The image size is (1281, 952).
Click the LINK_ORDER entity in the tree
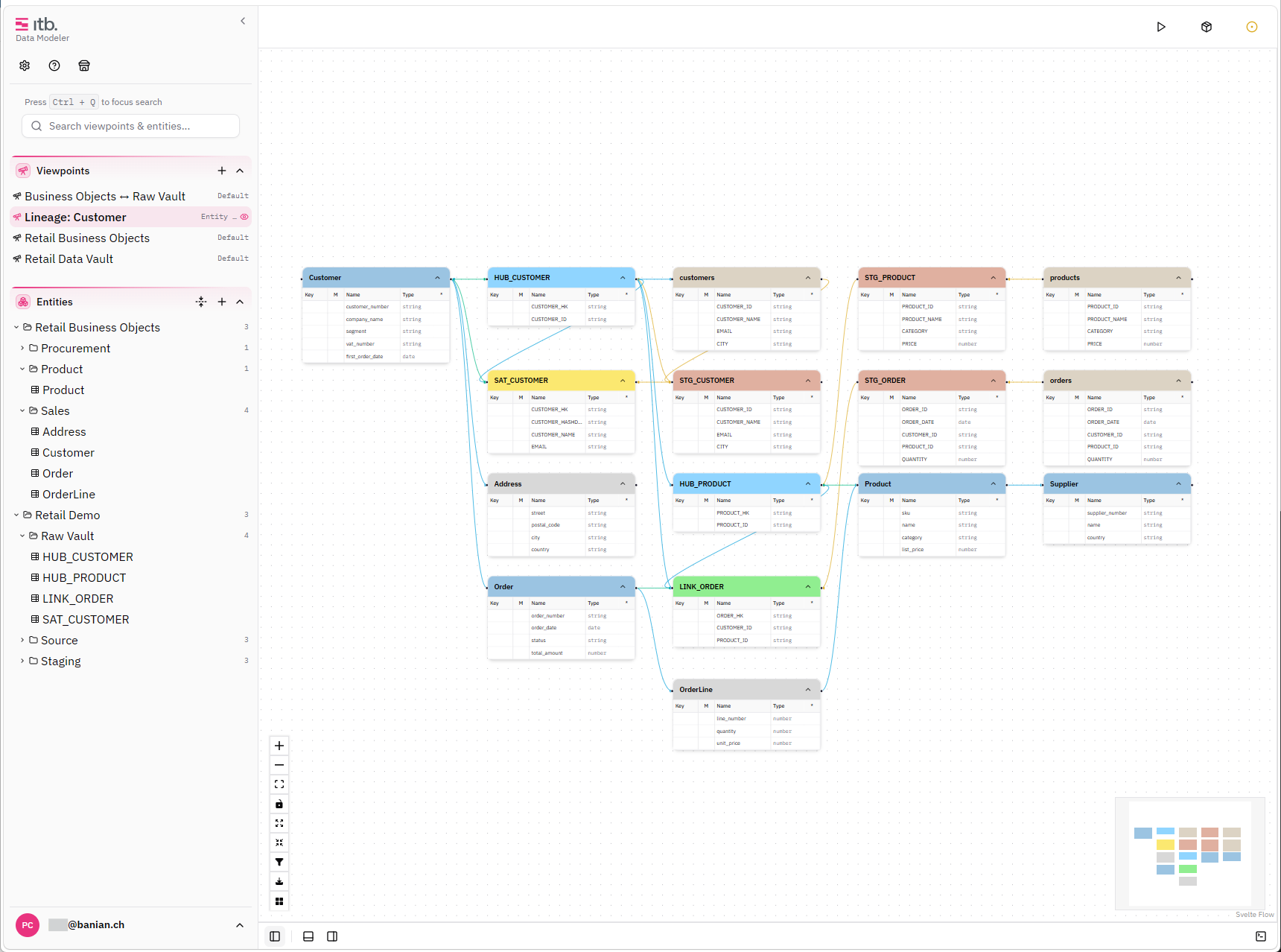click(x=78, y=598)
